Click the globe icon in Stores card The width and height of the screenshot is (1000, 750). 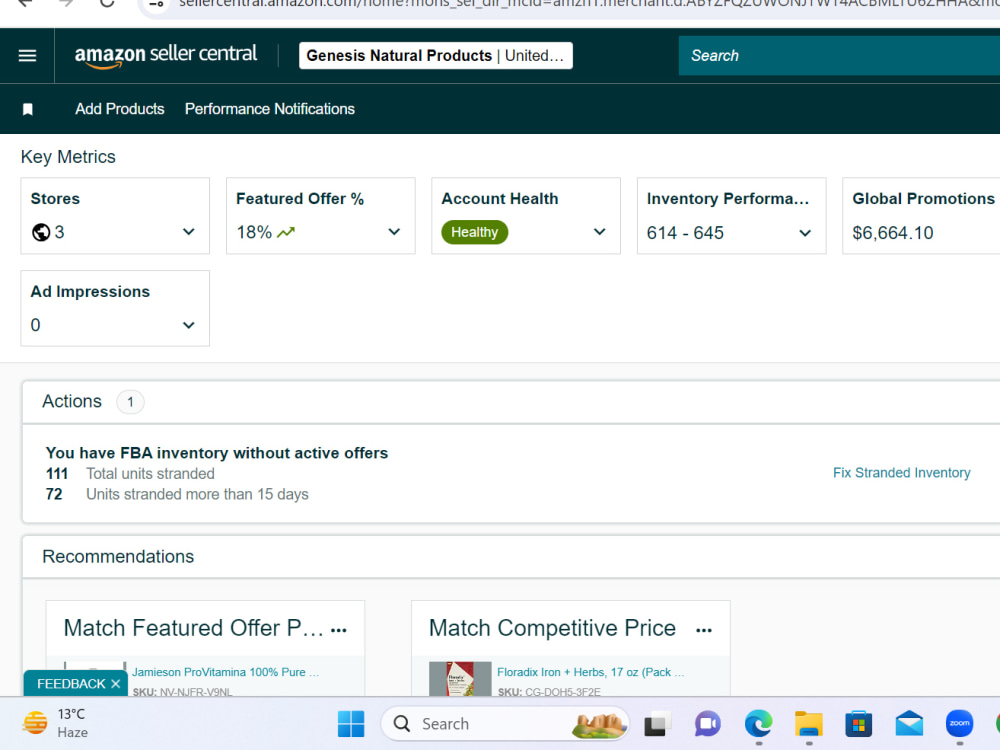(x=41, y=232)
